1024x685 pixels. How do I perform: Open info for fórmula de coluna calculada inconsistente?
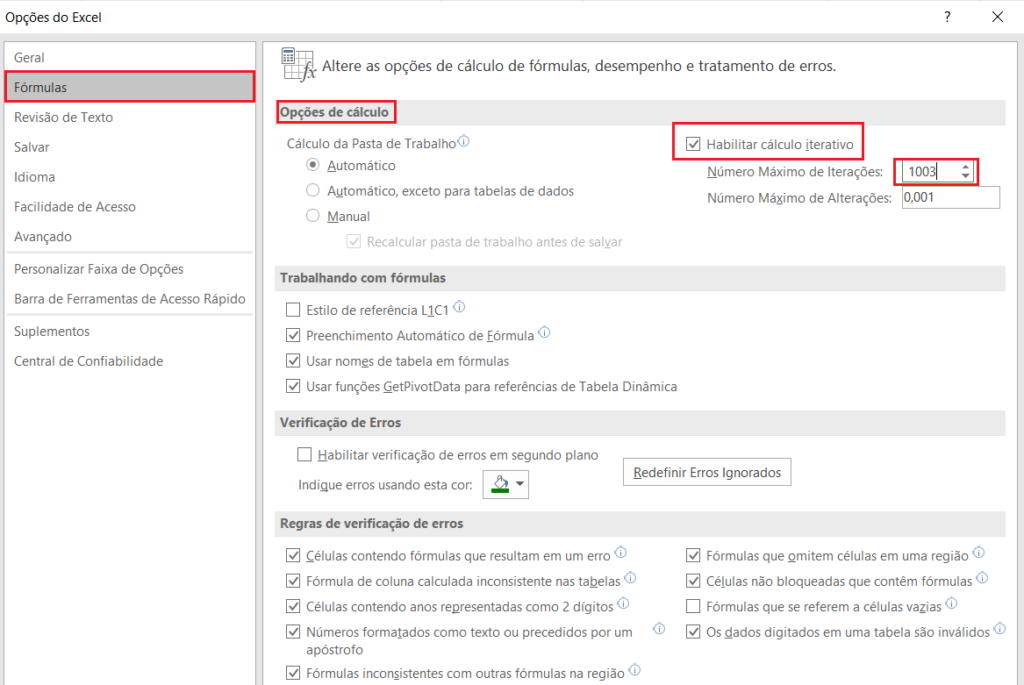coord(632,579)
